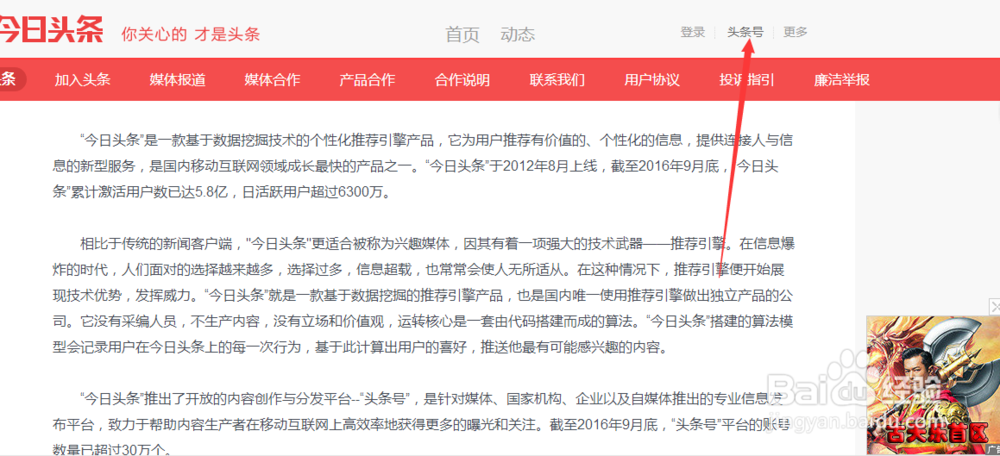Click paragraph starting “今日头条”推出了开放的内容创作
The height and width of the screenshot is (456, 1000).
[423, 425]
